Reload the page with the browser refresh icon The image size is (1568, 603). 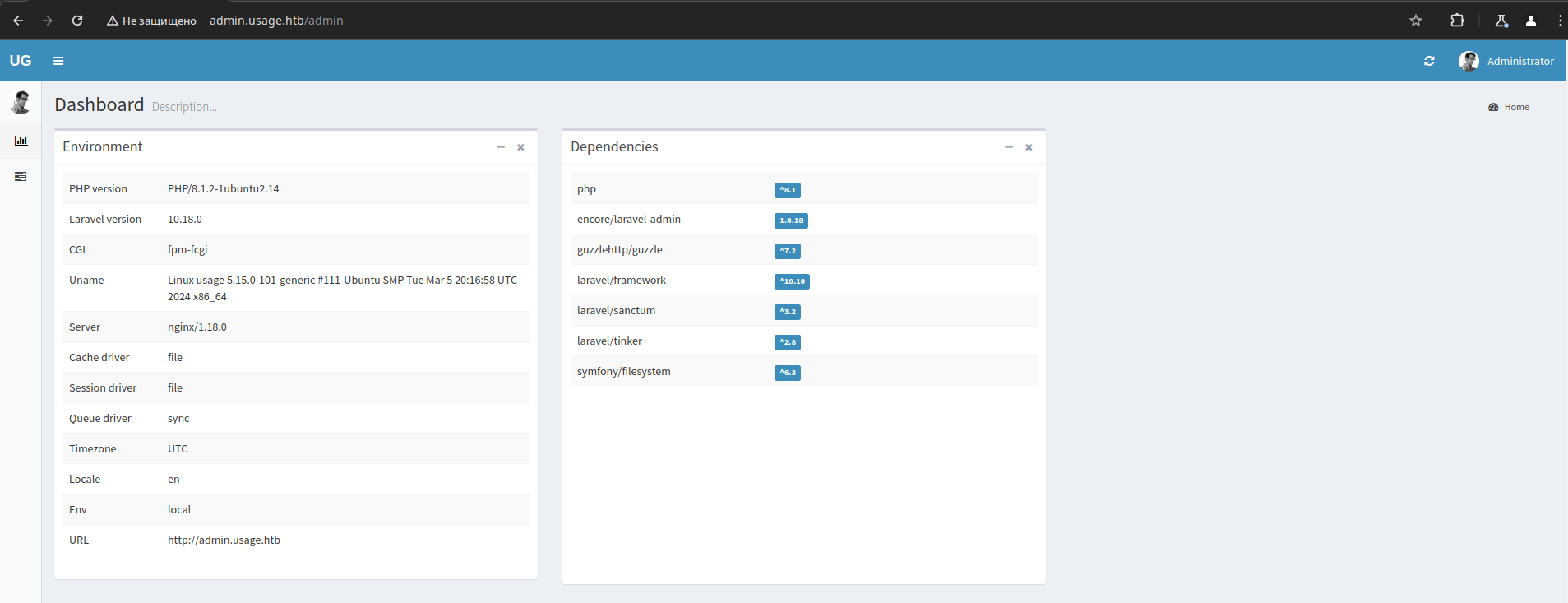(x=77, y=21)
